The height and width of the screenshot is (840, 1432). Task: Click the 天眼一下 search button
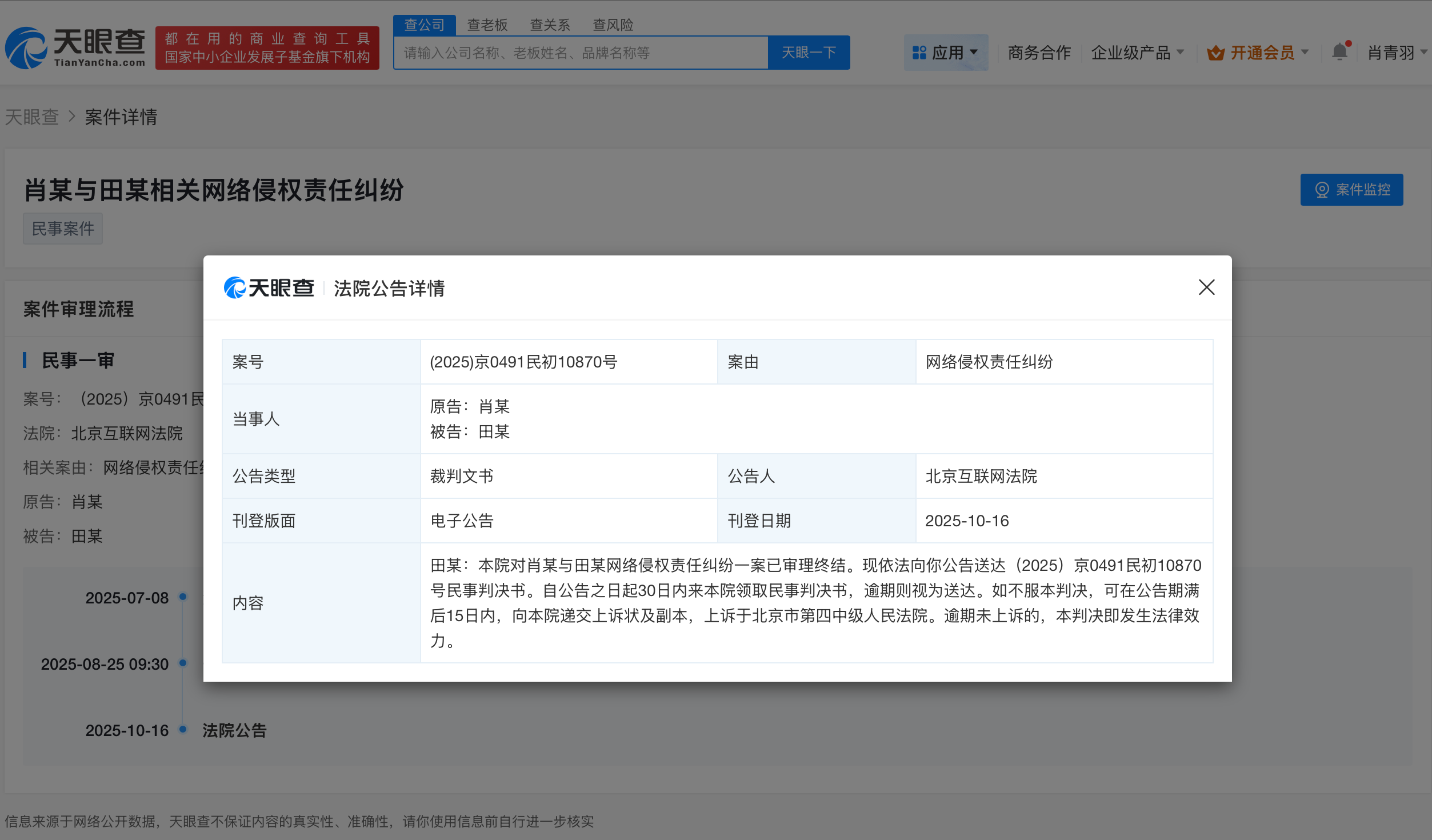tap(809, 52)
